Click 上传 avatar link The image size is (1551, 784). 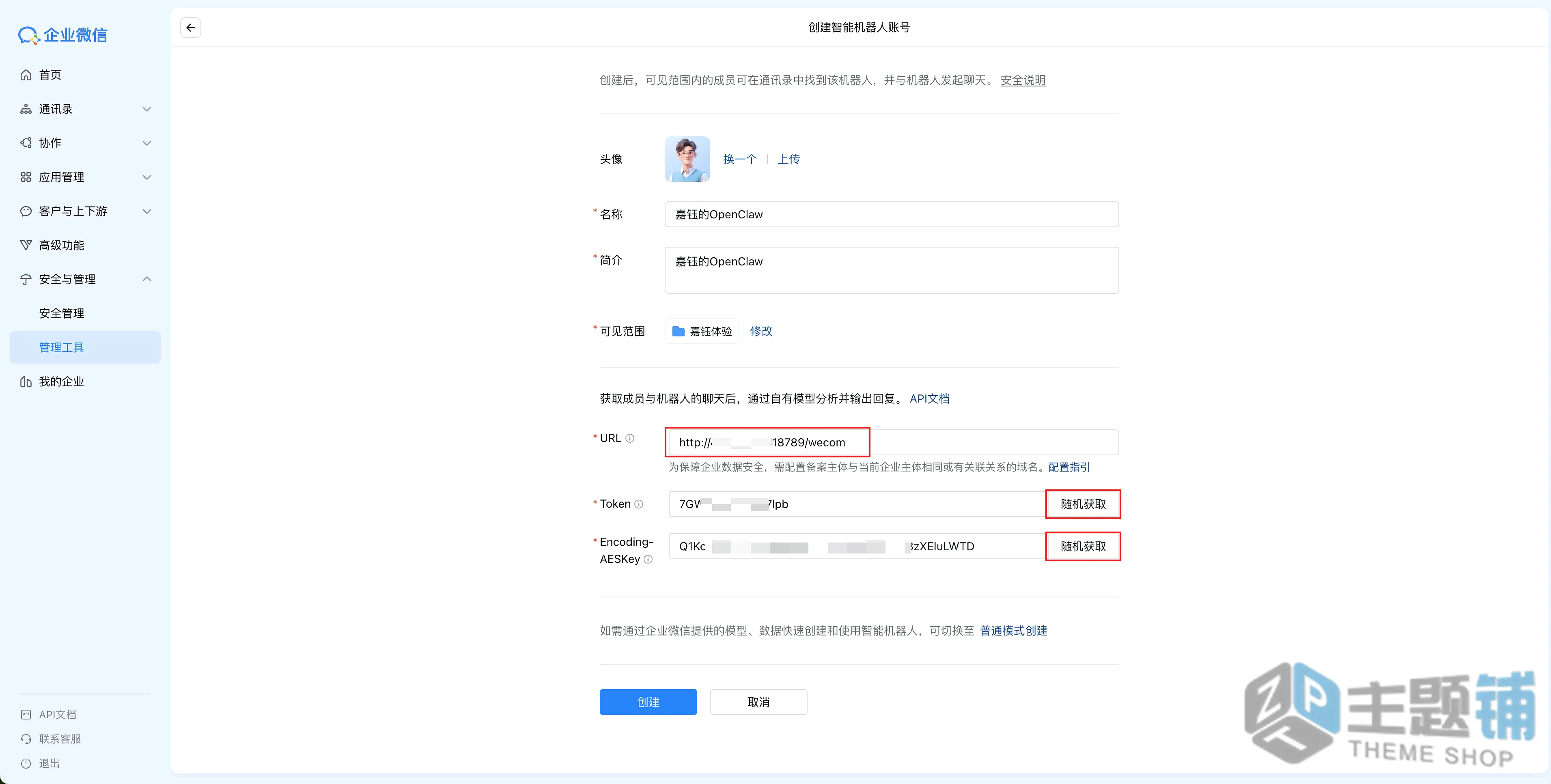coord(789,159)
